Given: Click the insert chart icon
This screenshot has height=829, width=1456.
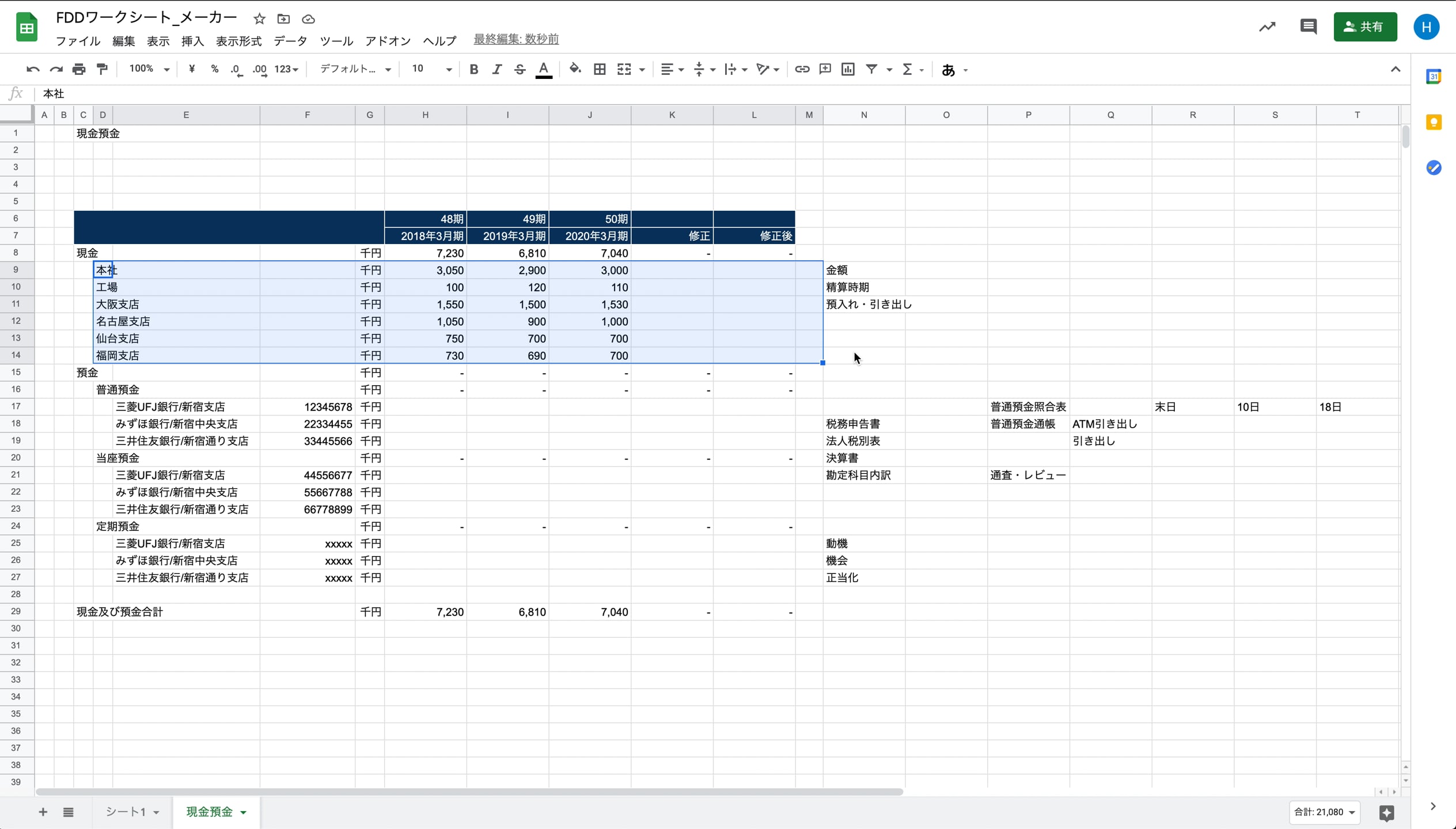Looking at the screenshot, I should [x=848, y=70].
